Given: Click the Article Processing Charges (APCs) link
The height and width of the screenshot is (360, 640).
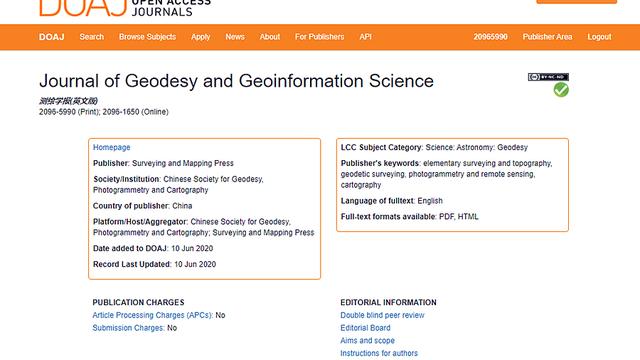Looking at the screenshot, I should (x=153, y=315).
